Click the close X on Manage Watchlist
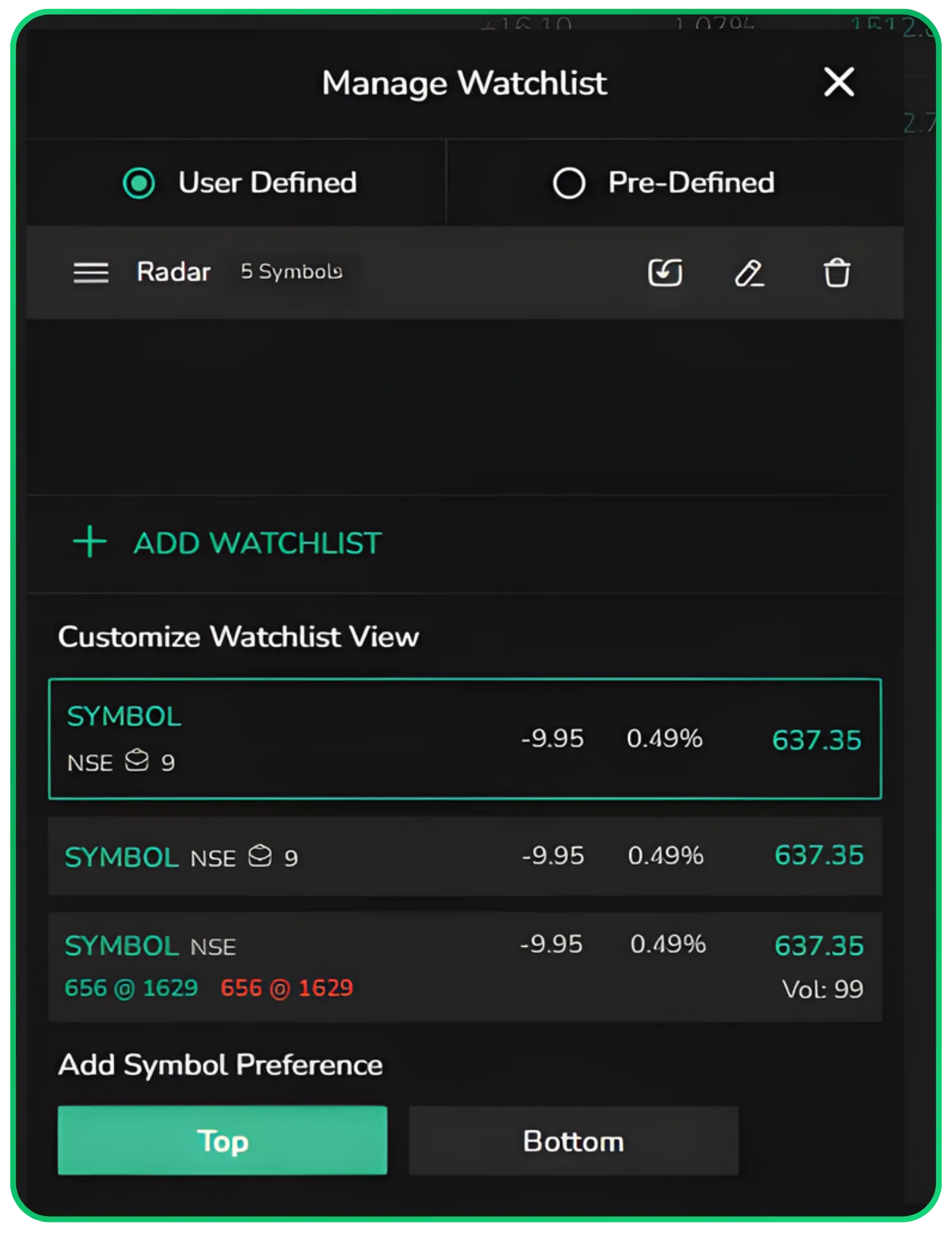 point(839,83)
